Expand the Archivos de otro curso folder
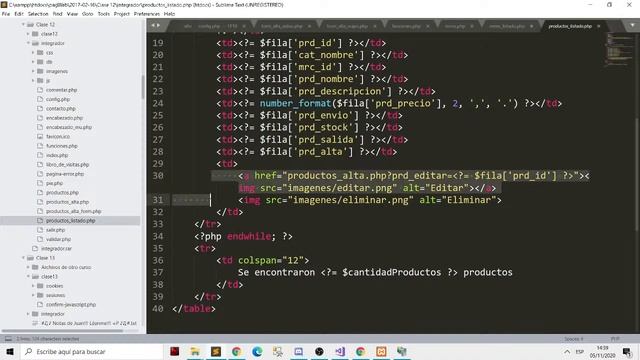This screenshot has width=640, height=360. tap(28, 267)
